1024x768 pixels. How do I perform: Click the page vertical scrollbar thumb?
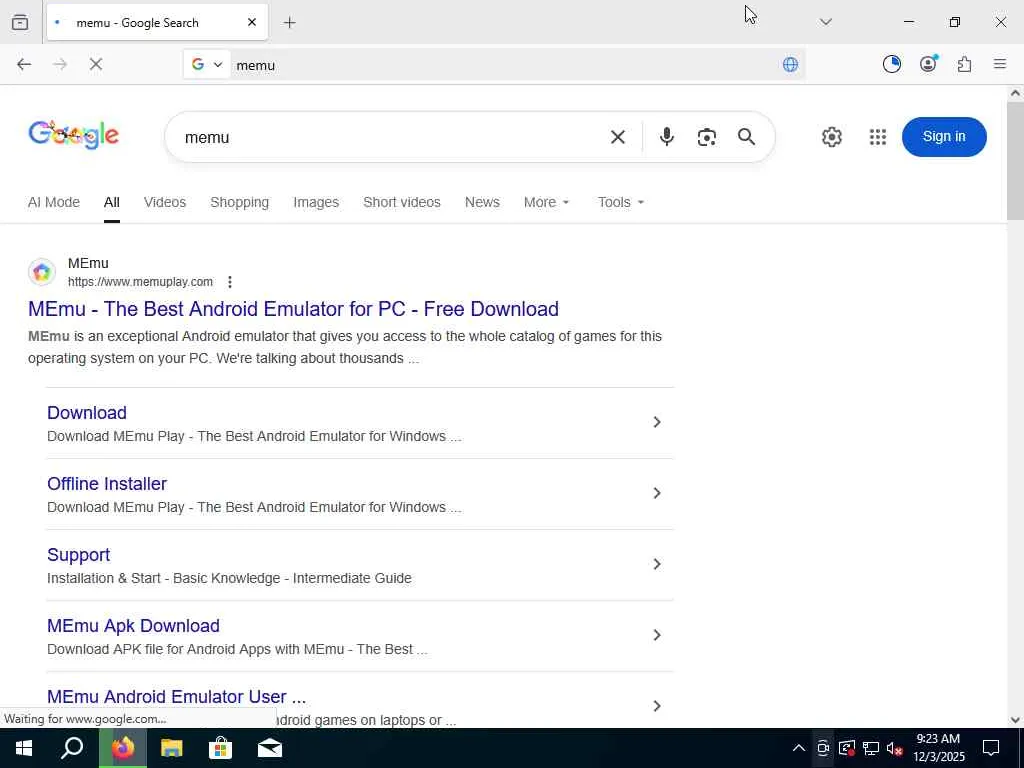click(x=1015, y=161)
